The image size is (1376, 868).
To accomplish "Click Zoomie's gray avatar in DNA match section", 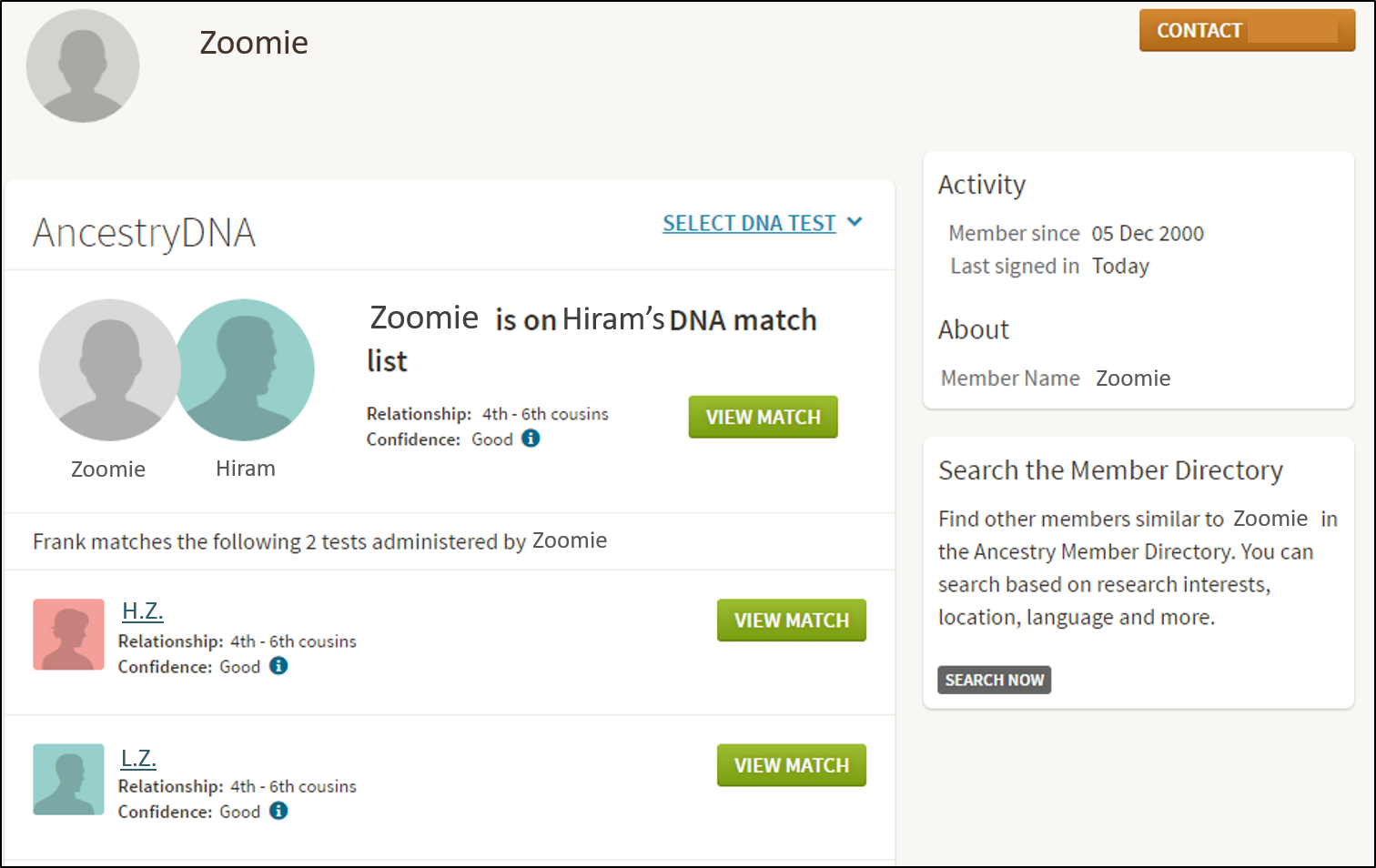I will coord(109,370).
